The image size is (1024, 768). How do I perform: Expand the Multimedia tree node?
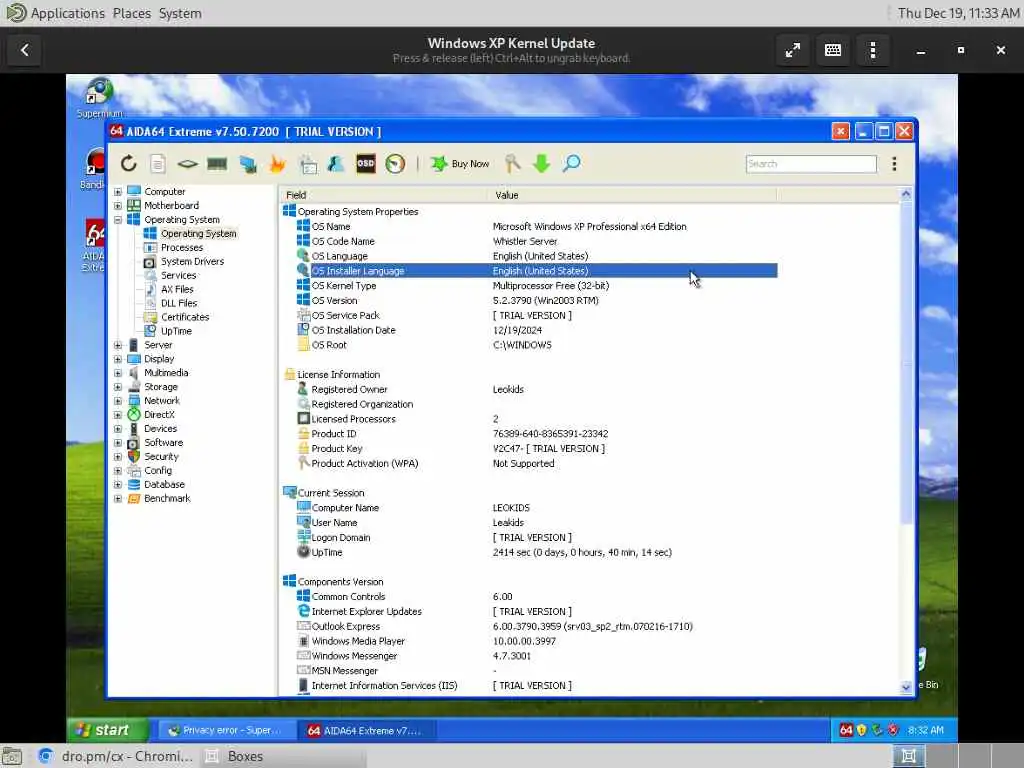coord(118,373)
